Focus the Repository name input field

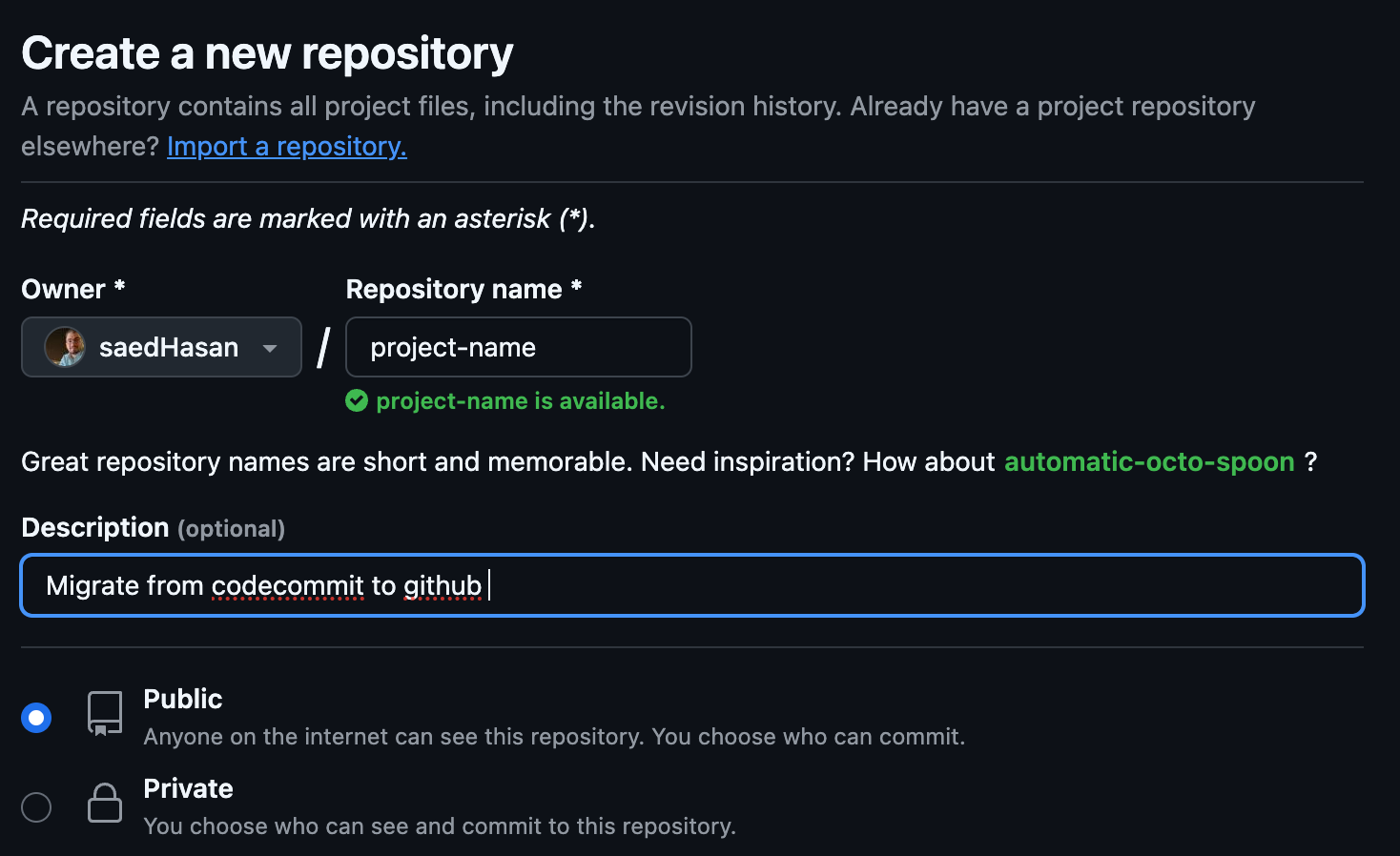[x=519, y=347]
